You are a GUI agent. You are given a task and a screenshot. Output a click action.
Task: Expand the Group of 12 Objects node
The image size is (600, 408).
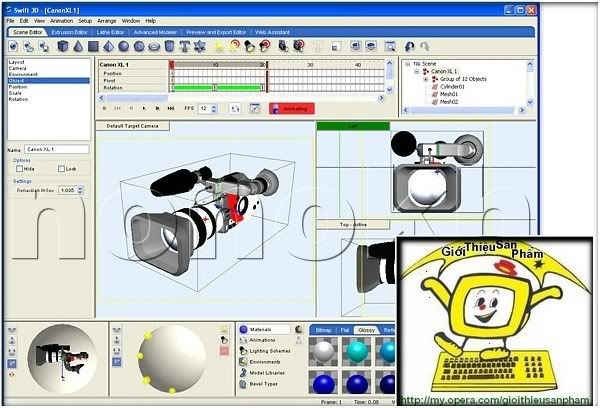pos(426,79)
